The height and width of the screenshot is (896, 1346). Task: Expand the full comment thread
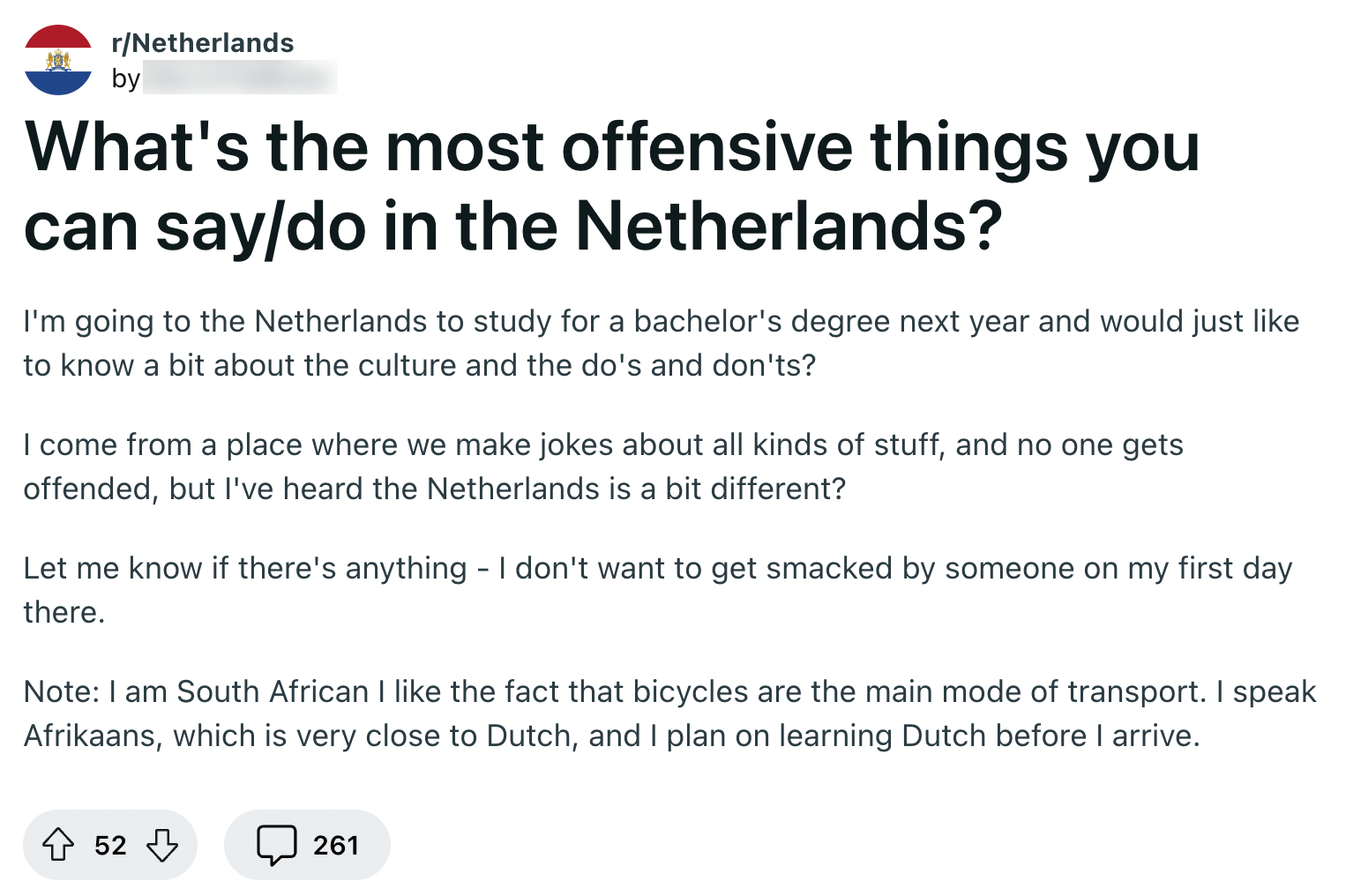click(x=306, y=844)
